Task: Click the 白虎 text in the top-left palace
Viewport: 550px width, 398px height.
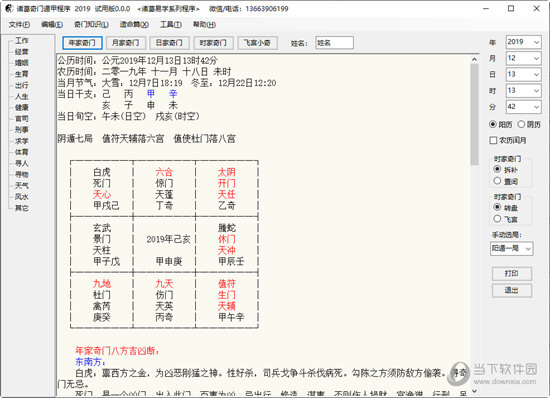Action: (x=102, y=172)
